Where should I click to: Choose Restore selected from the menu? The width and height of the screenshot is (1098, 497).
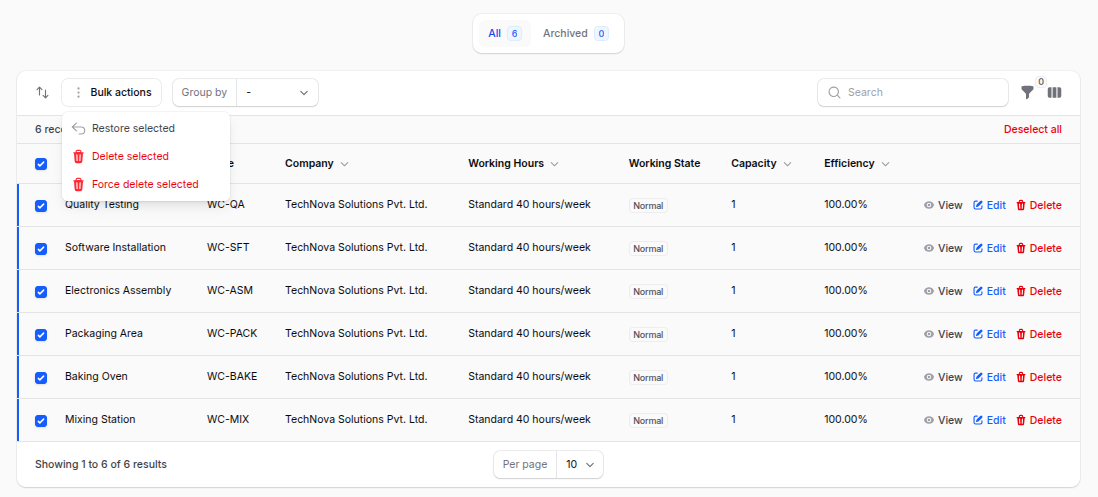tap(146, 129)
